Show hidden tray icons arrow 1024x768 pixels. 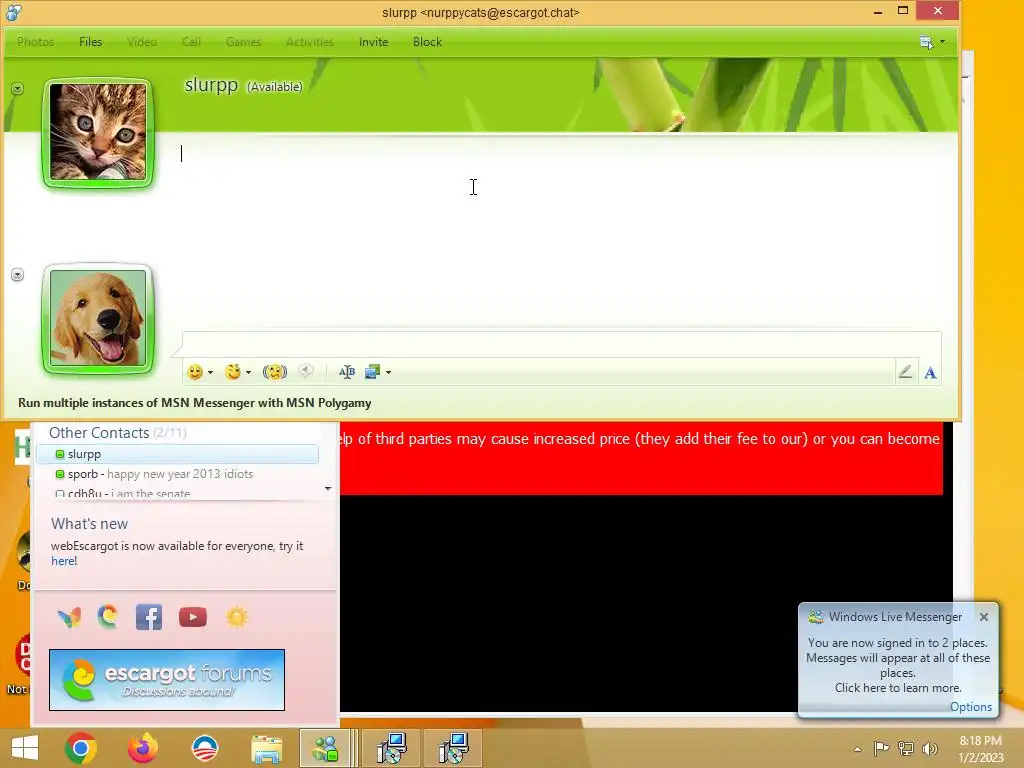857,749
